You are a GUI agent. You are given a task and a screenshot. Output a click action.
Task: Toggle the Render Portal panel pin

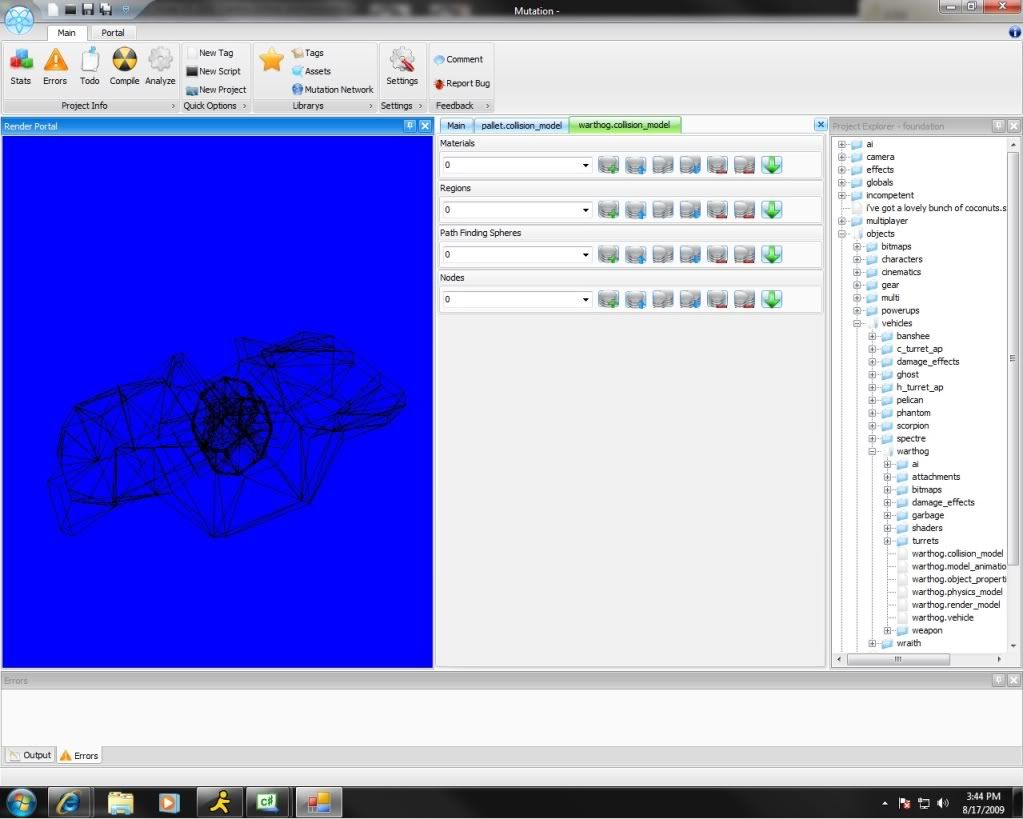pos(410,126)
